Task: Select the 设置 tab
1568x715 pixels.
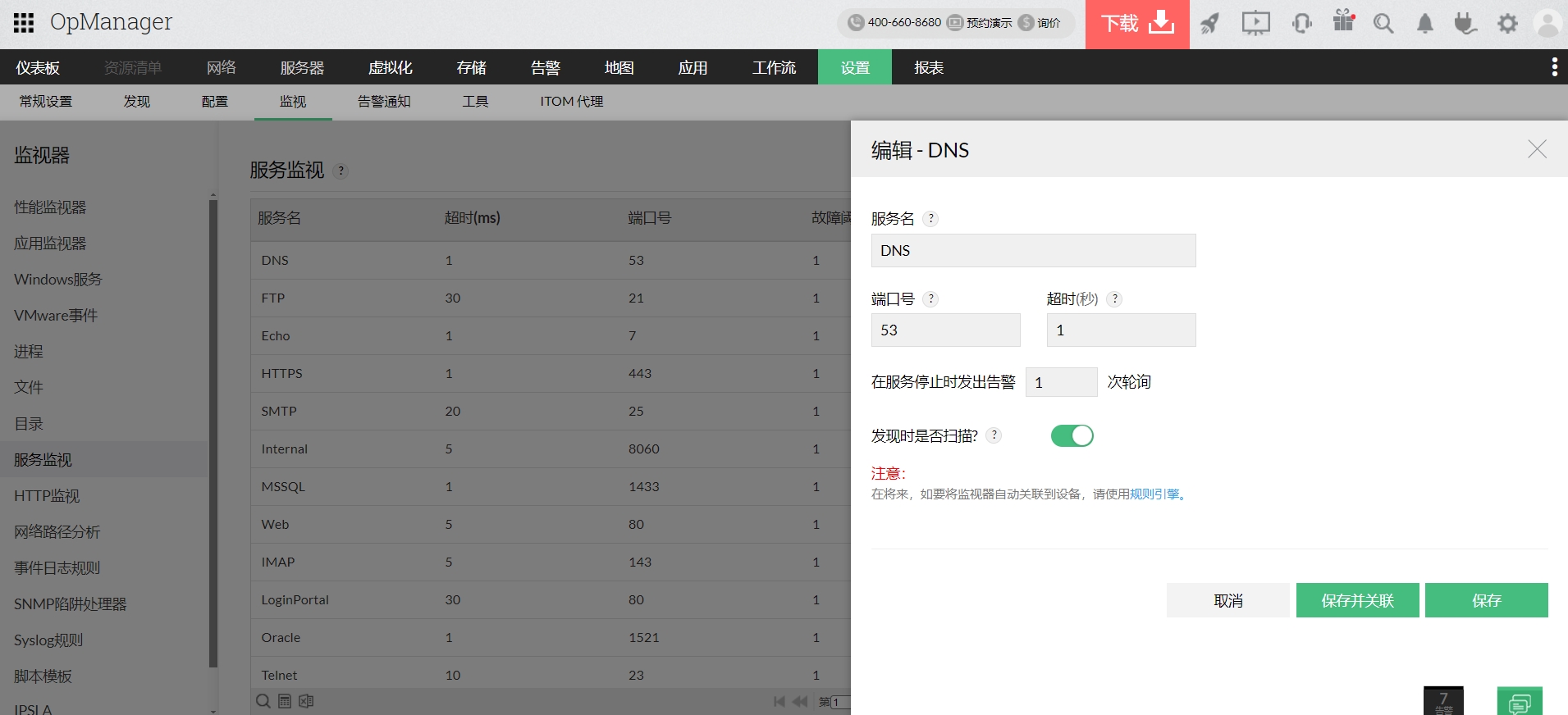Action: click(x=855, y=67)
